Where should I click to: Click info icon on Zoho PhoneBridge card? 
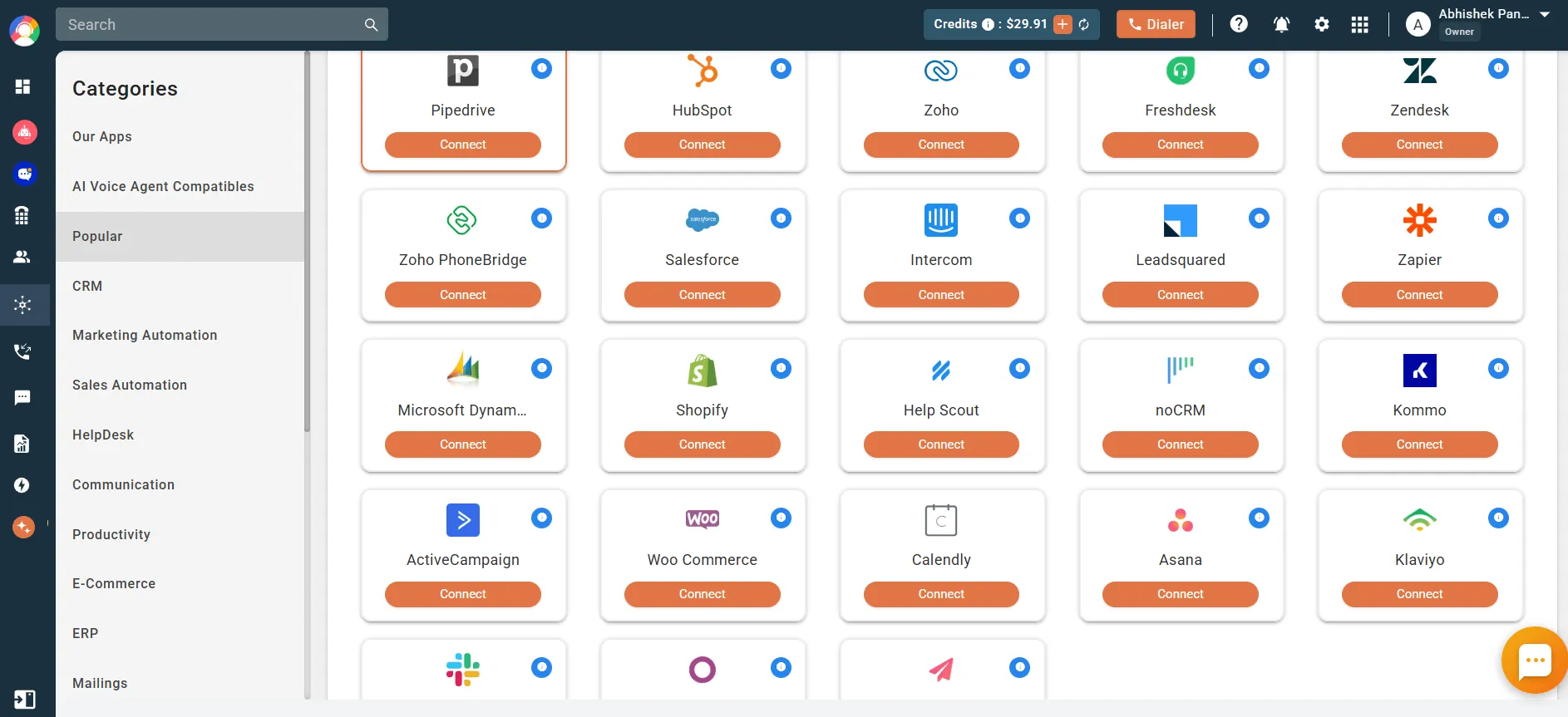(x=541, y=219)
